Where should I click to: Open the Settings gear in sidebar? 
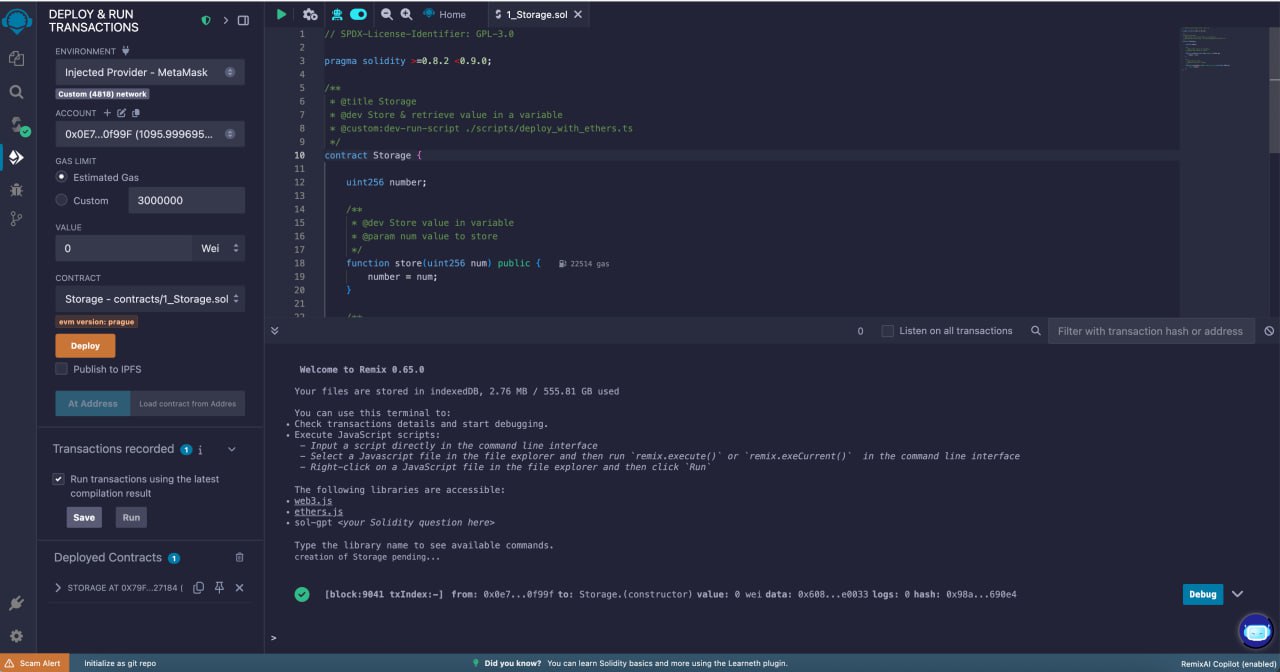click(x=16, y=636)
